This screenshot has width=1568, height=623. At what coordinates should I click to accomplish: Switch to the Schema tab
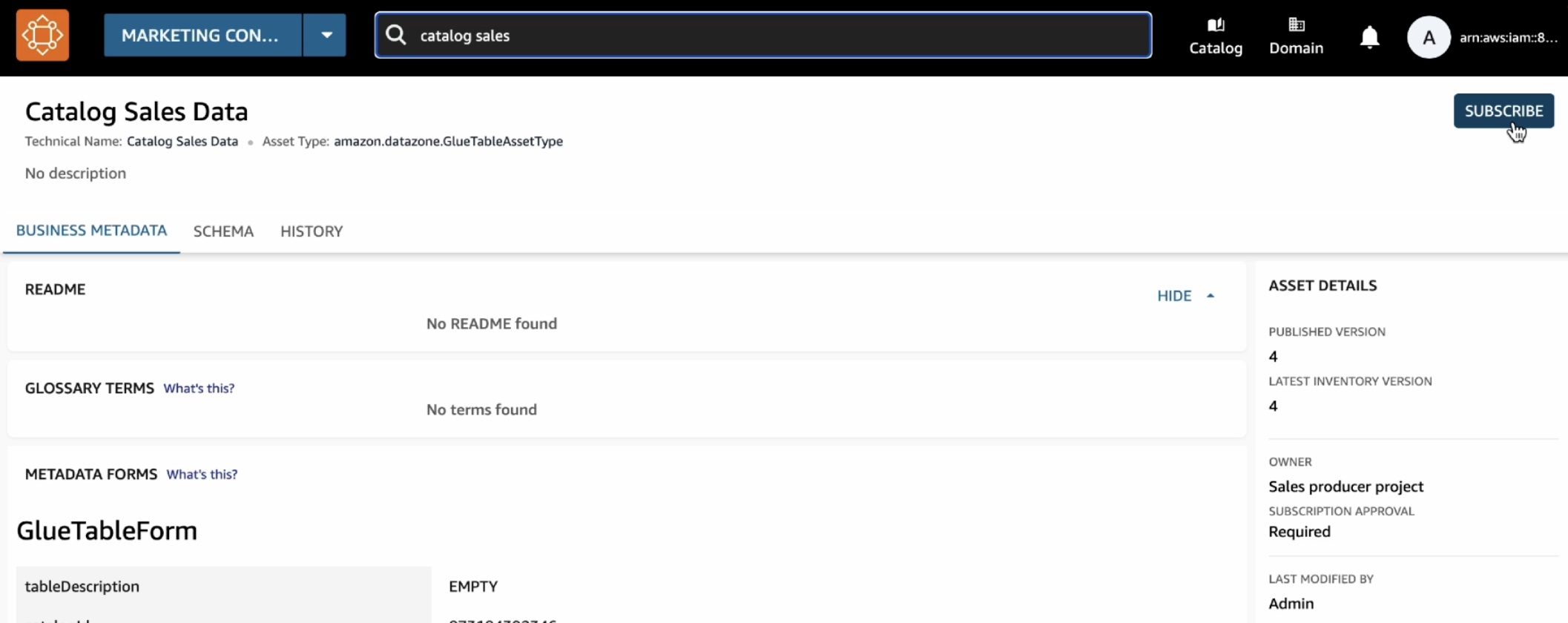click(x=223, y=231)
